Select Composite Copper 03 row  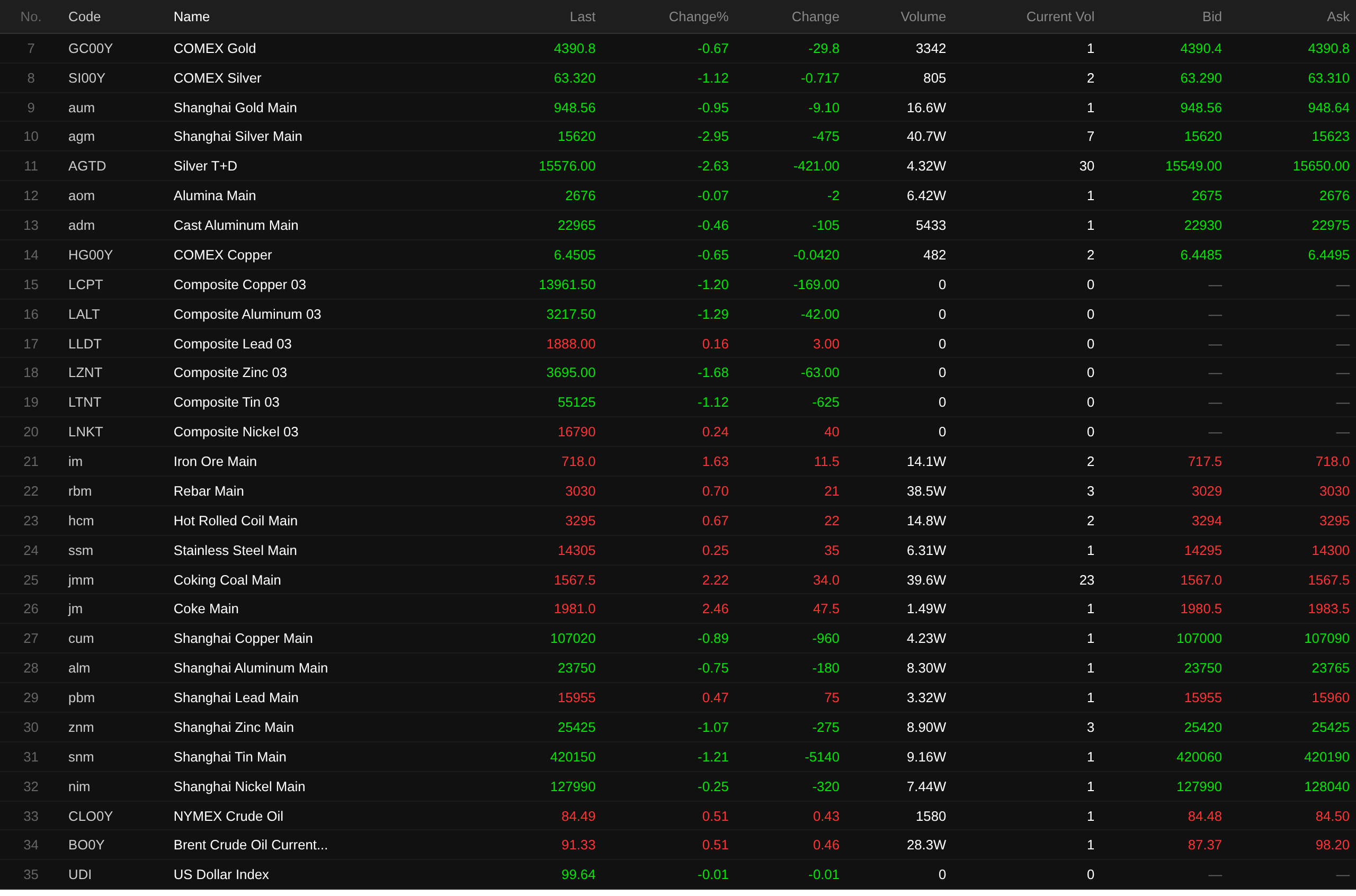(x=677, y=285)
